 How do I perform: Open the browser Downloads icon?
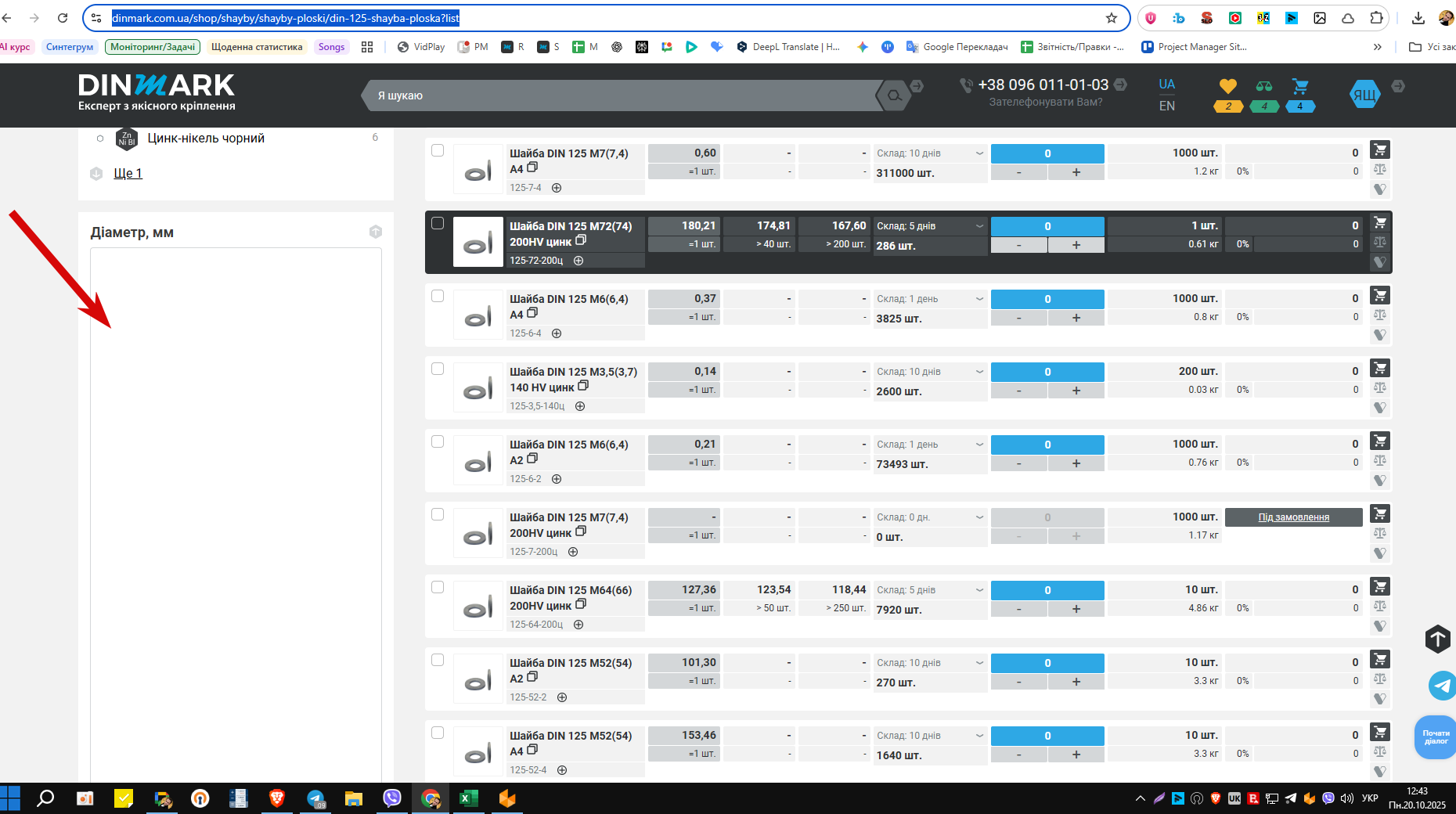click(1418, 18)
